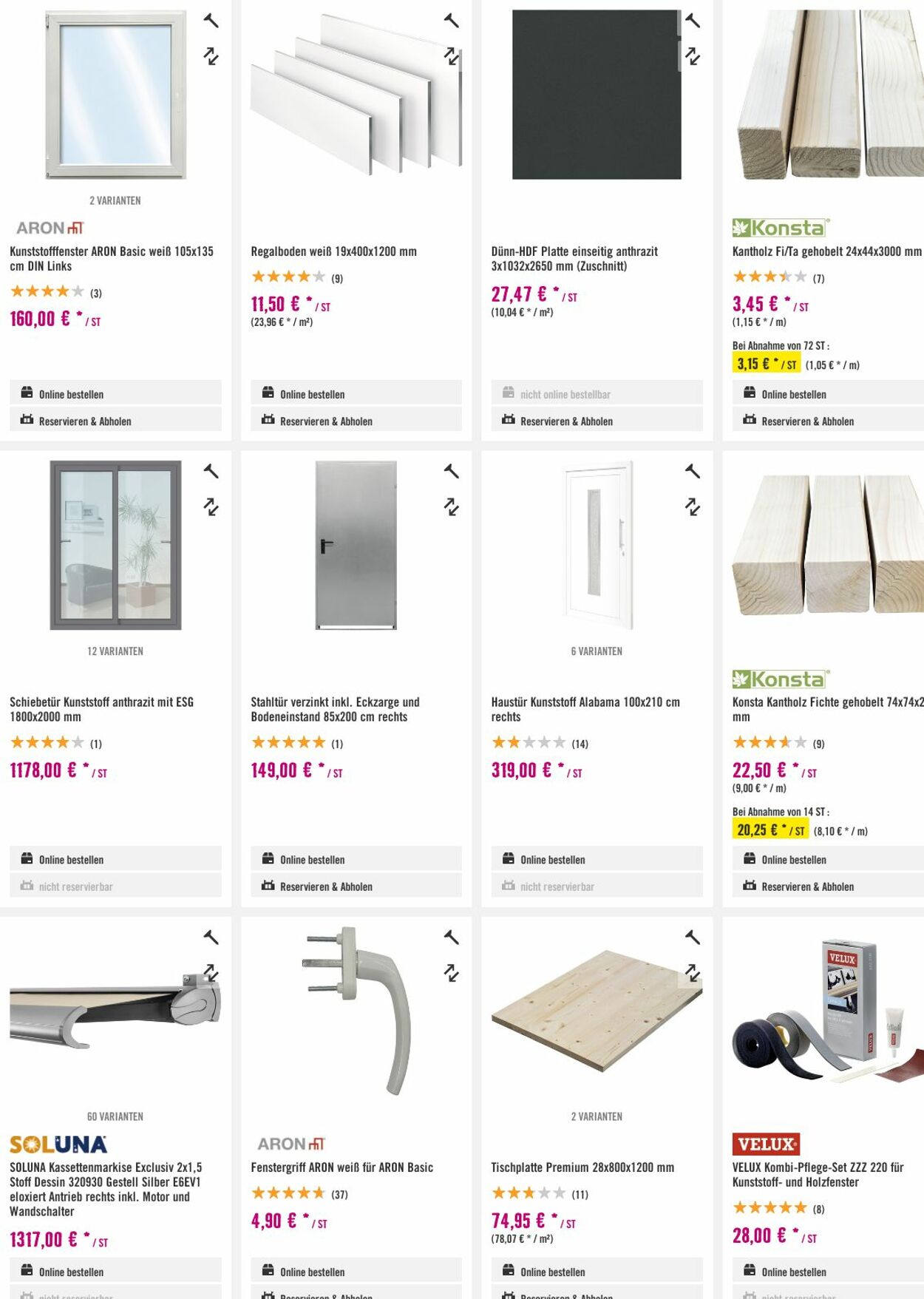Click the expand icon on the Tischplatte Premium card

[x=692, y=971]
